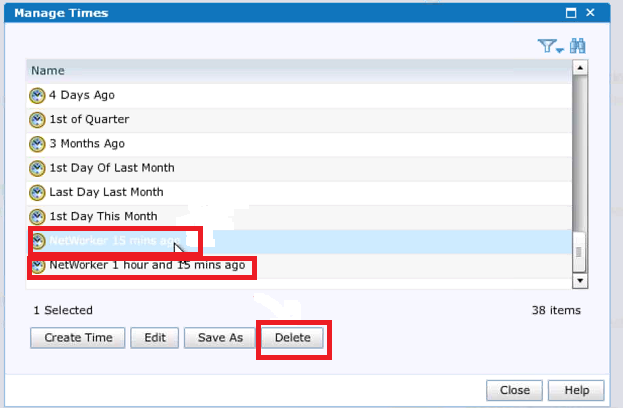The image size is (623, 408).
Task: Select "NetWorker 15 mins ago" row
Action: (299, 241)
